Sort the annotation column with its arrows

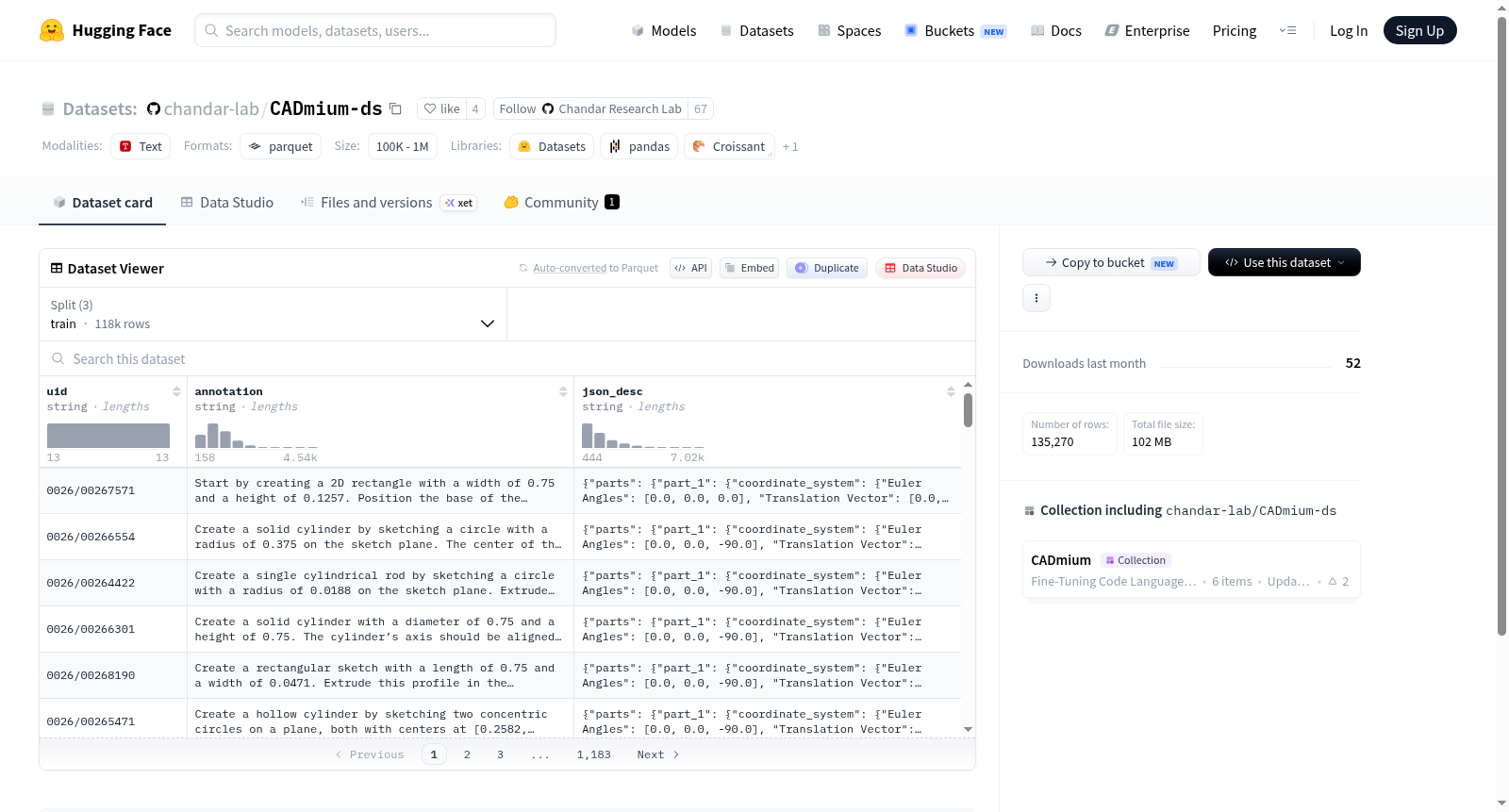pyautogui.click(x=563, y=391)
